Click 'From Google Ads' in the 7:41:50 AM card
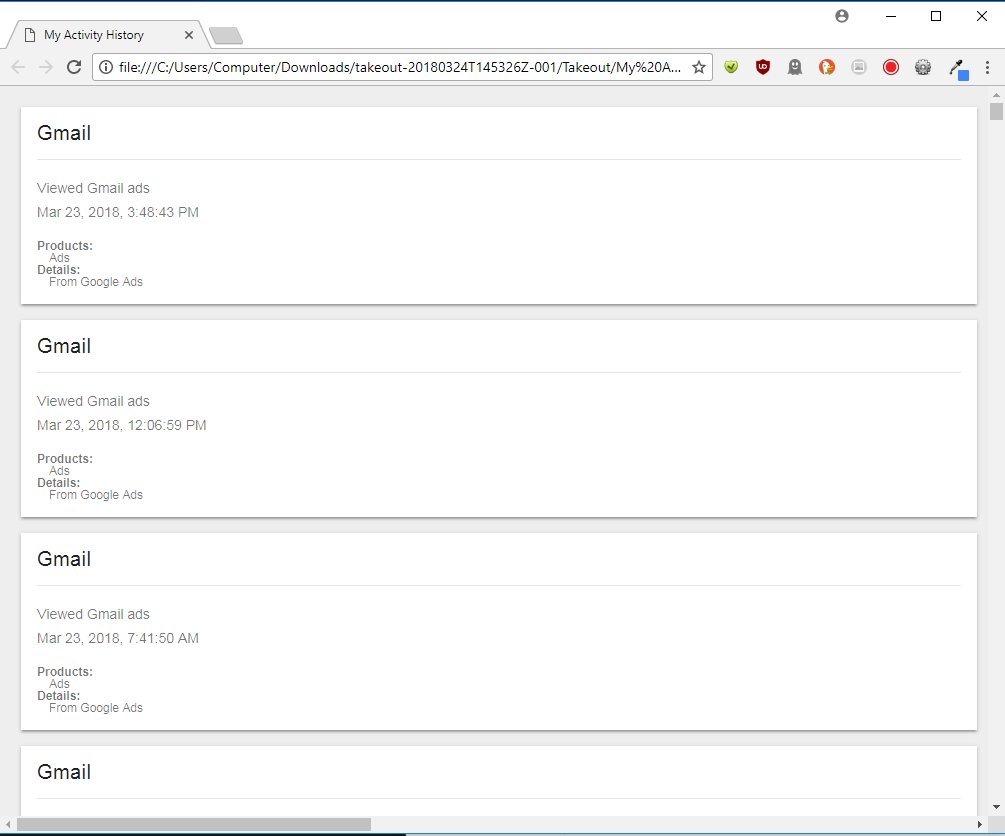 coord(96,708)
